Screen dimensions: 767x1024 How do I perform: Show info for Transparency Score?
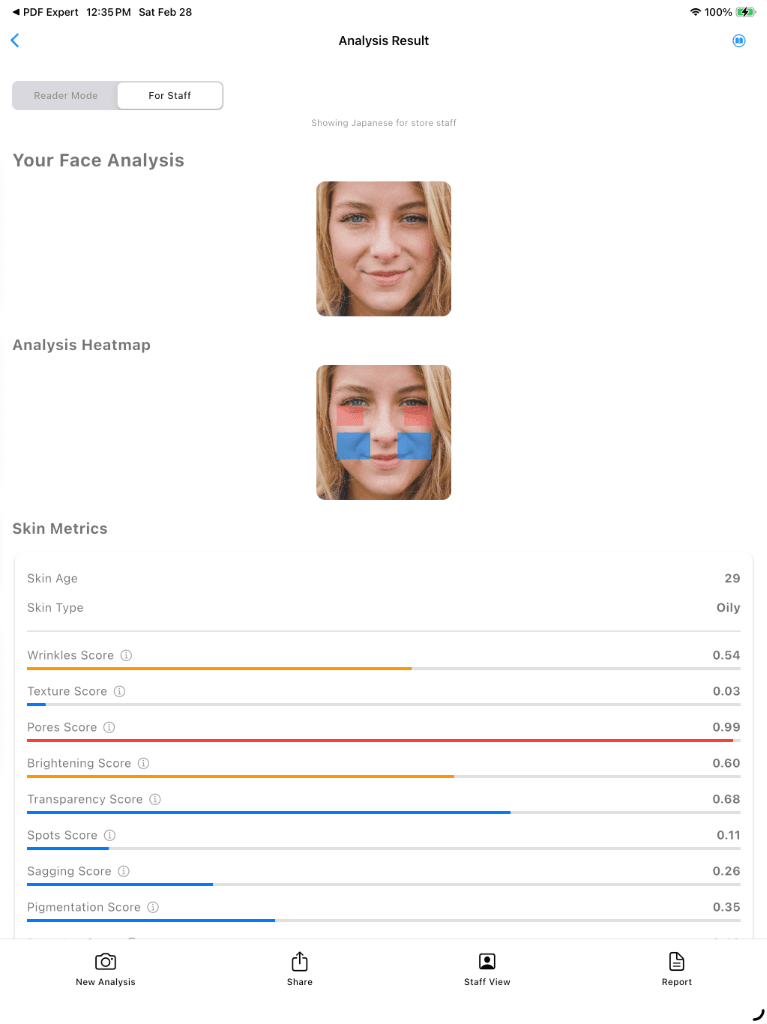pyautogui.click(x=155, y=800)
